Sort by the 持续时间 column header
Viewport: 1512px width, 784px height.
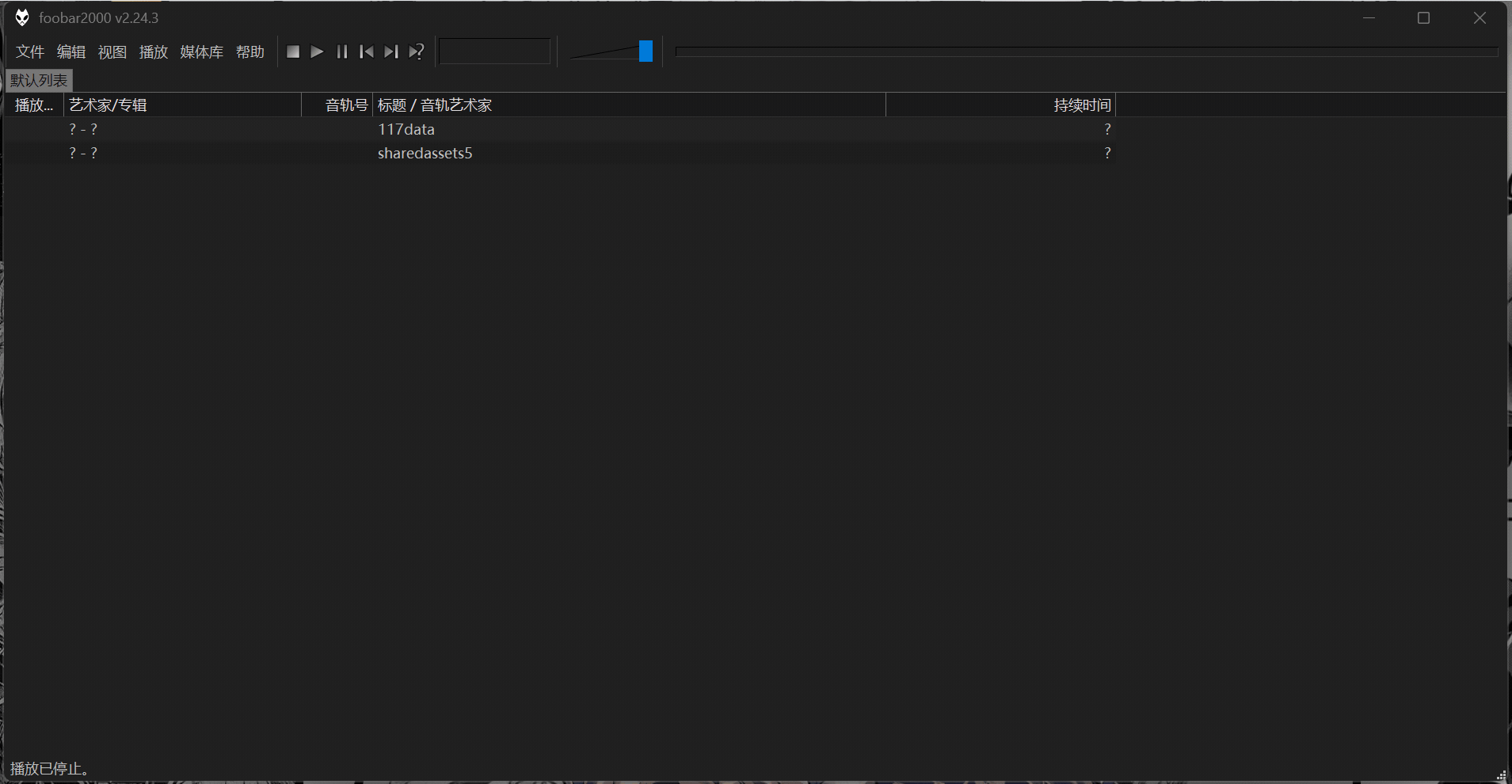(x=1001, y=105)
